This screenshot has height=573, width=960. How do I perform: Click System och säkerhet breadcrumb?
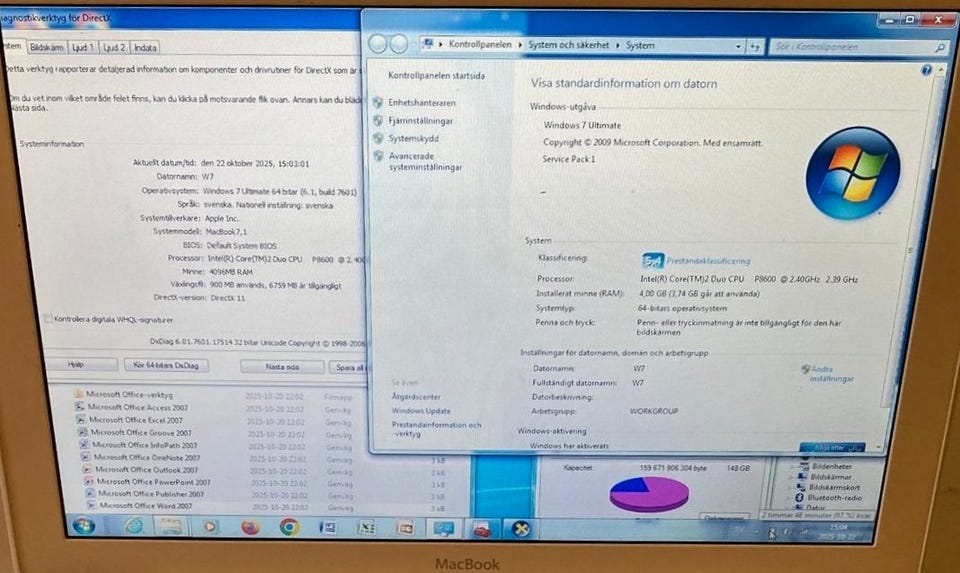coord(569,45)
